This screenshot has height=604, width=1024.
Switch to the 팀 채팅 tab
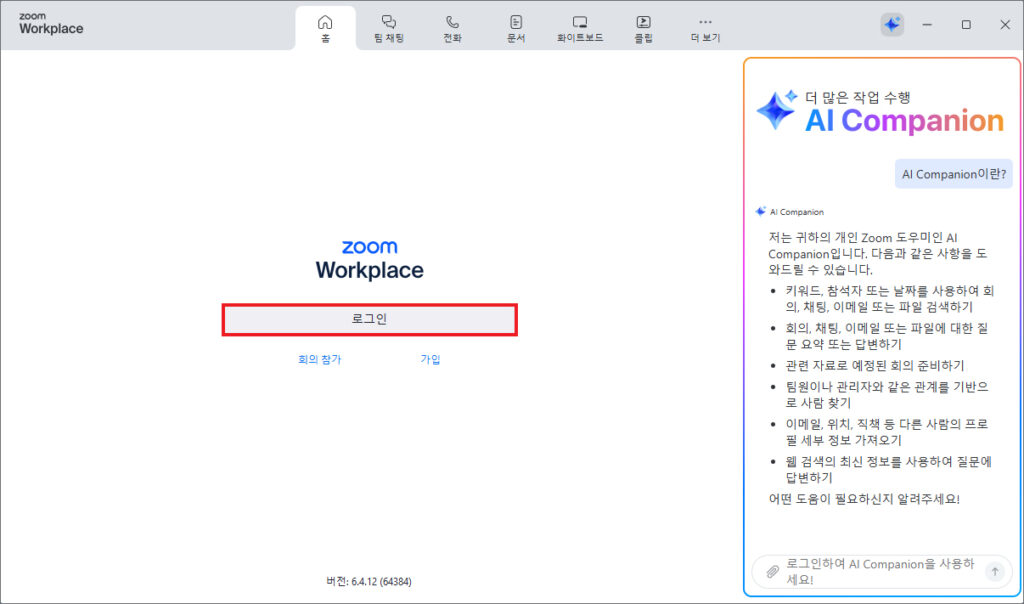point(389,29)
